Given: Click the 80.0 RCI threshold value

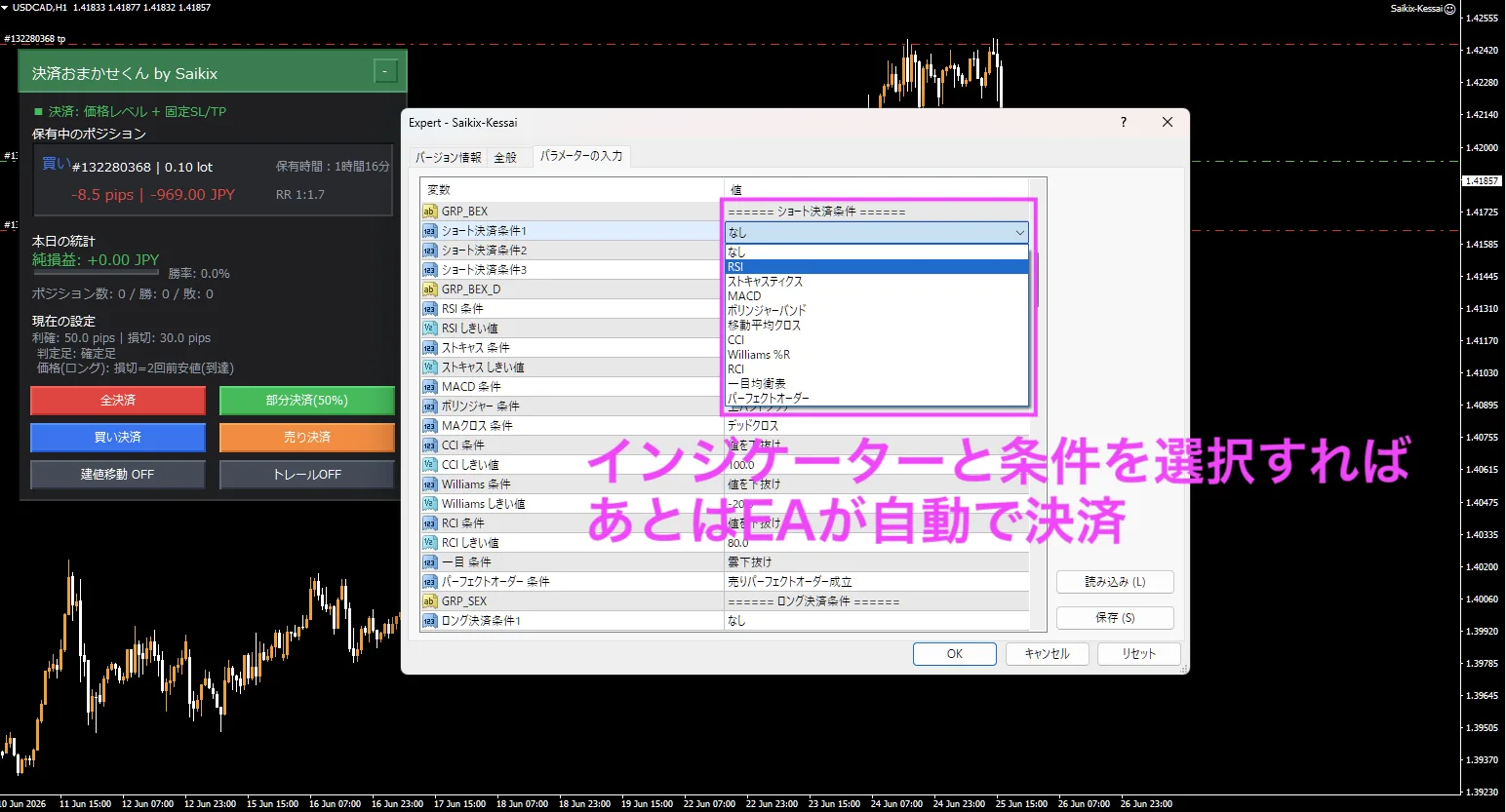Looking at the screenshot, I should [877, 543].
